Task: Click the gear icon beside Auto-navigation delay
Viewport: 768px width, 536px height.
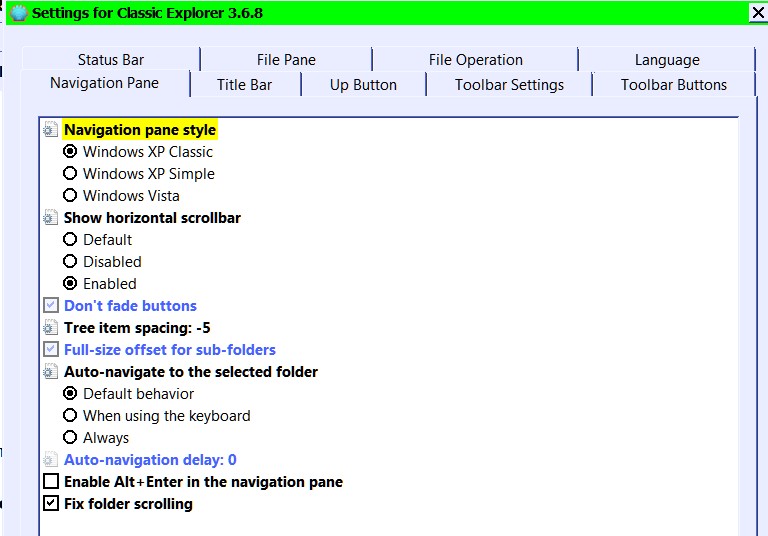Action: point(50,460)
